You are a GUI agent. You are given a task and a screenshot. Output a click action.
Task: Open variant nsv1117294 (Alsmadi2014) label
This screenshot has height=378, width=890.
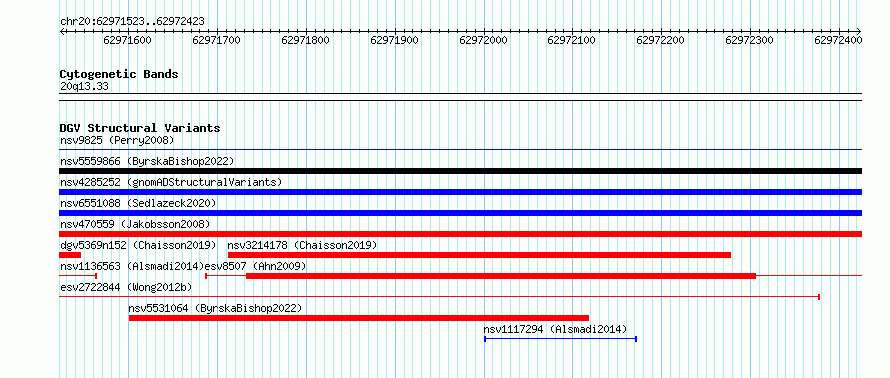pos(555,329)
